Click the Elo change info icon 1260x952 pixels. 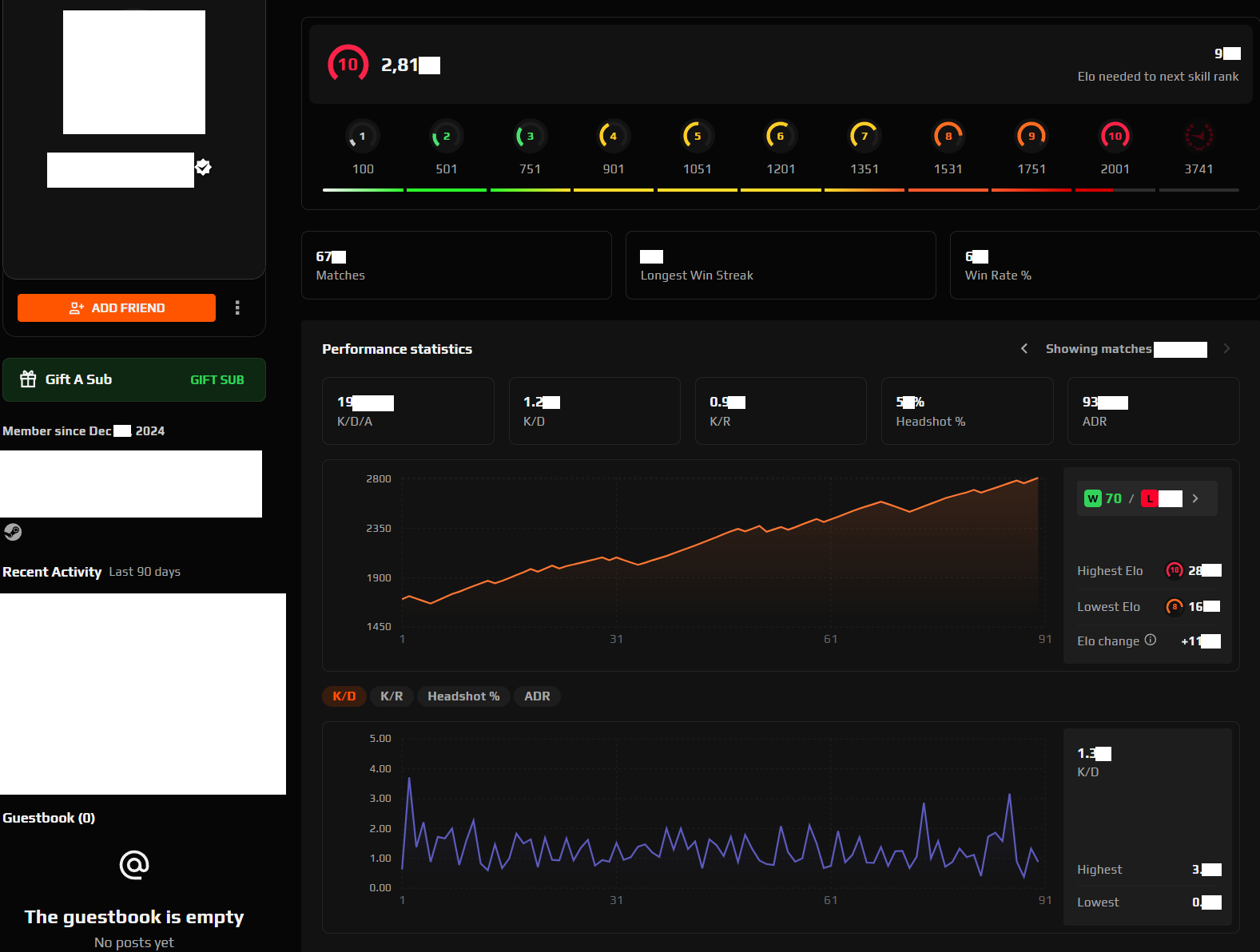coord(1151,640)
